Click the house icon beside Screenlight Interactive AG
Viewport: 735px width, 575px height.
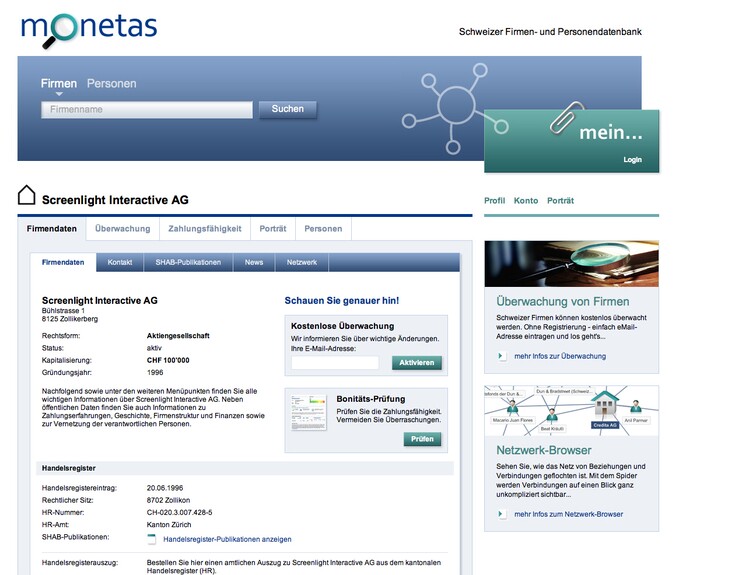pyautogui.click(x=26, y=195)
